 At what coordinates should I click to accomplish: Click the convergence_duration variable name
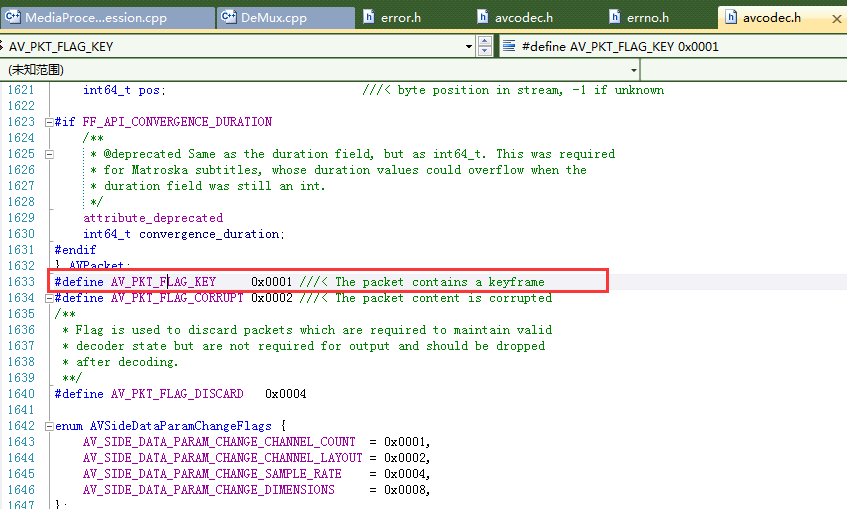[210, 234]
